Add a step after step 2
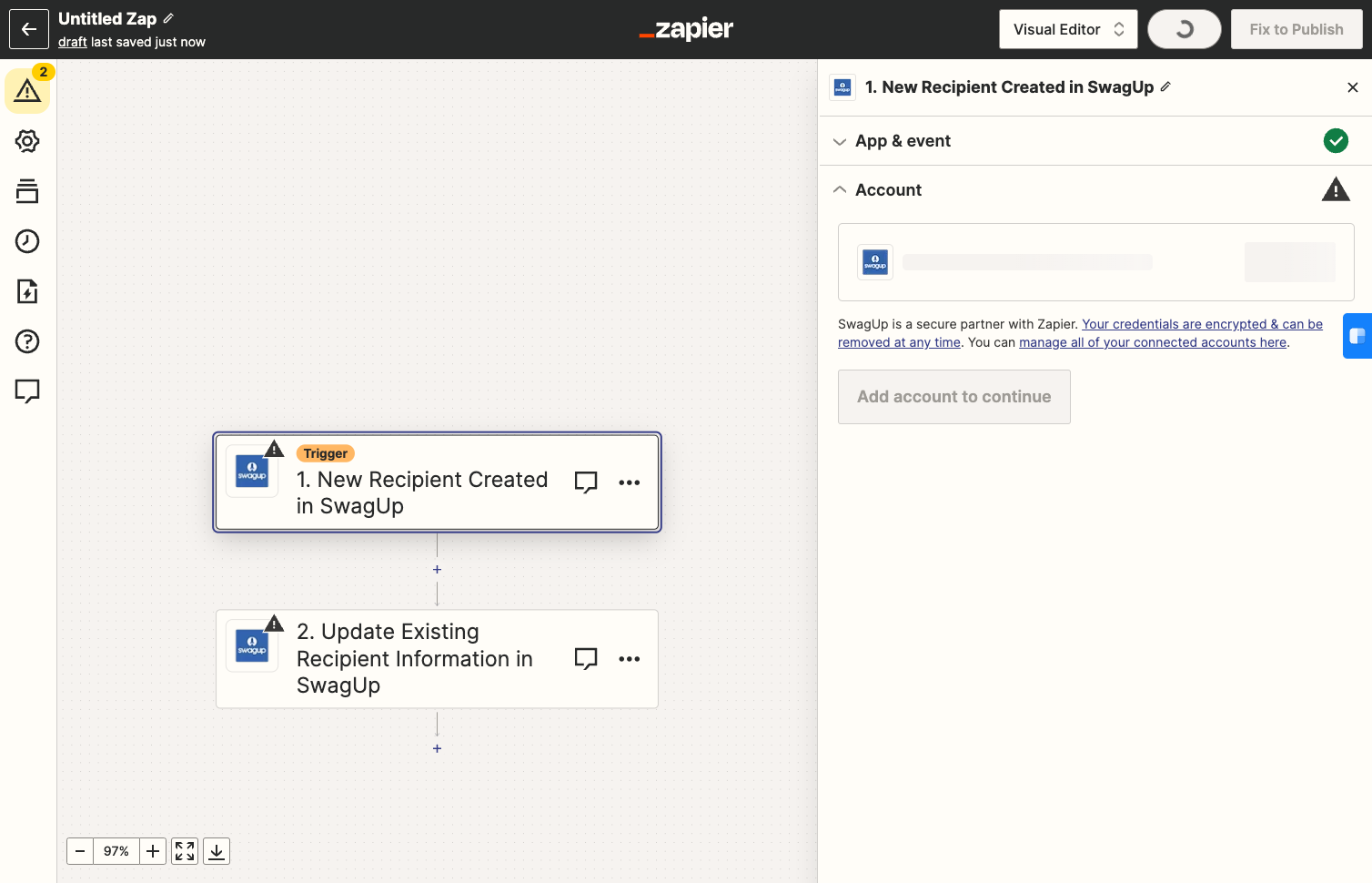Image resolution: width=1372 pixels, height=883 pixels. click(438, 748)
